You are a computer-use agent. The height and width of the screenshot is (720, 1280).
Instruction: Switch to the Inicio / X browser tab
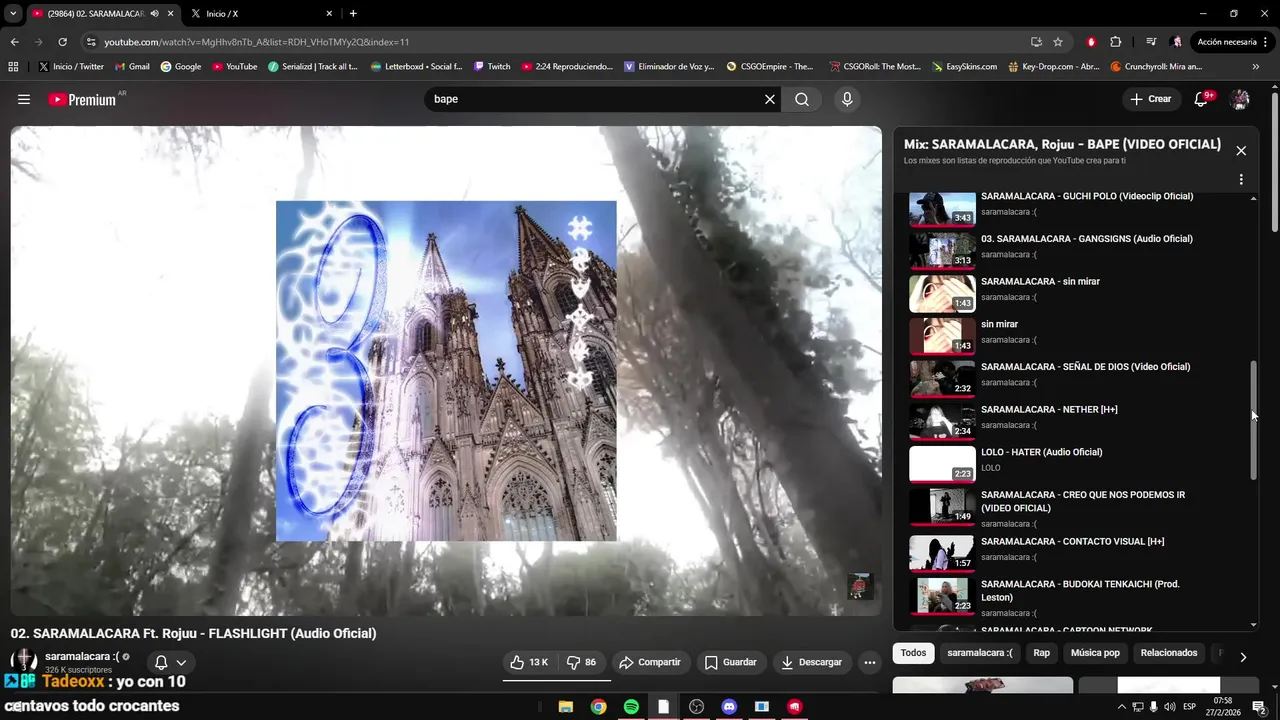click(260, 14)
